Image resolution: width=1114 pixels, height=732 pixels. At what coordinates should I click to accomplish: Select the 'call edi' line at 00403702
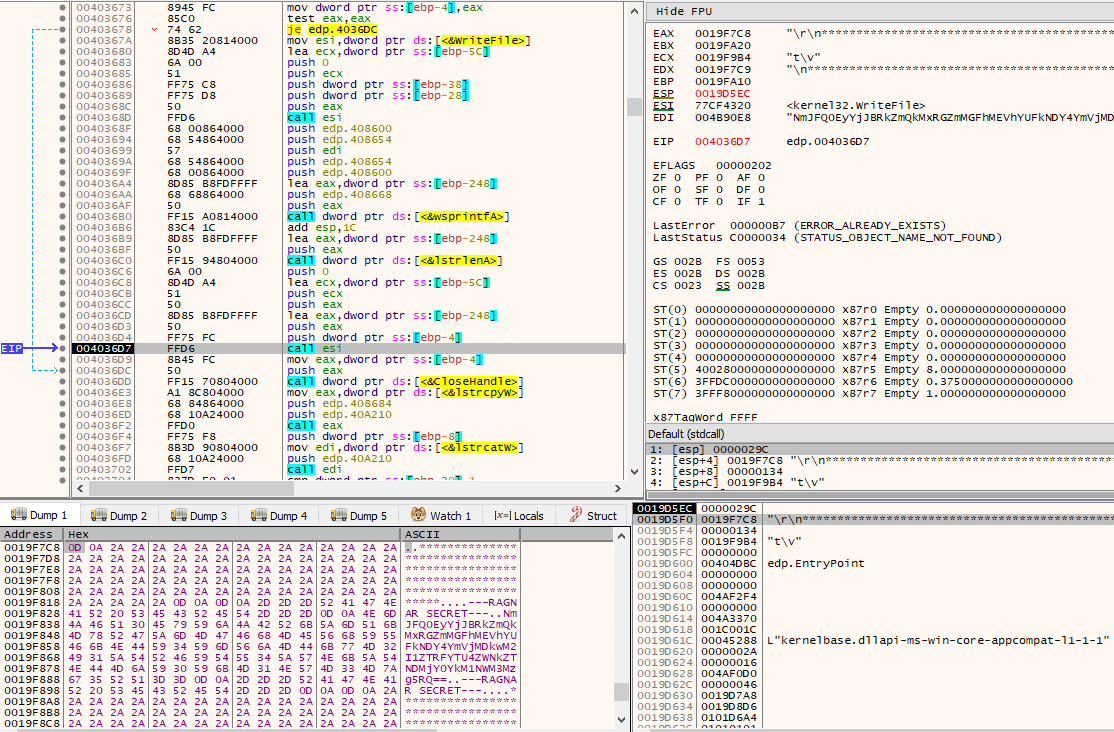pos(314,470)
